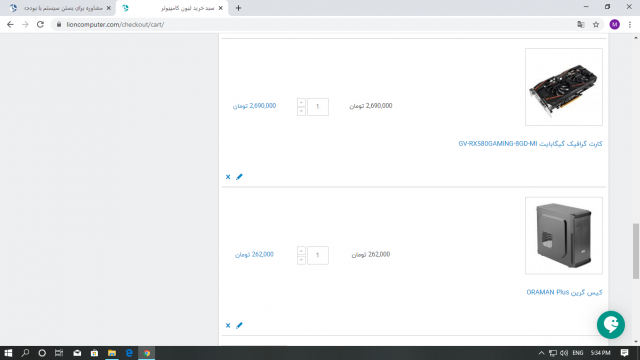Reload the cart page
The width and height of the screenshot is (640, 360).
[40, 24]
